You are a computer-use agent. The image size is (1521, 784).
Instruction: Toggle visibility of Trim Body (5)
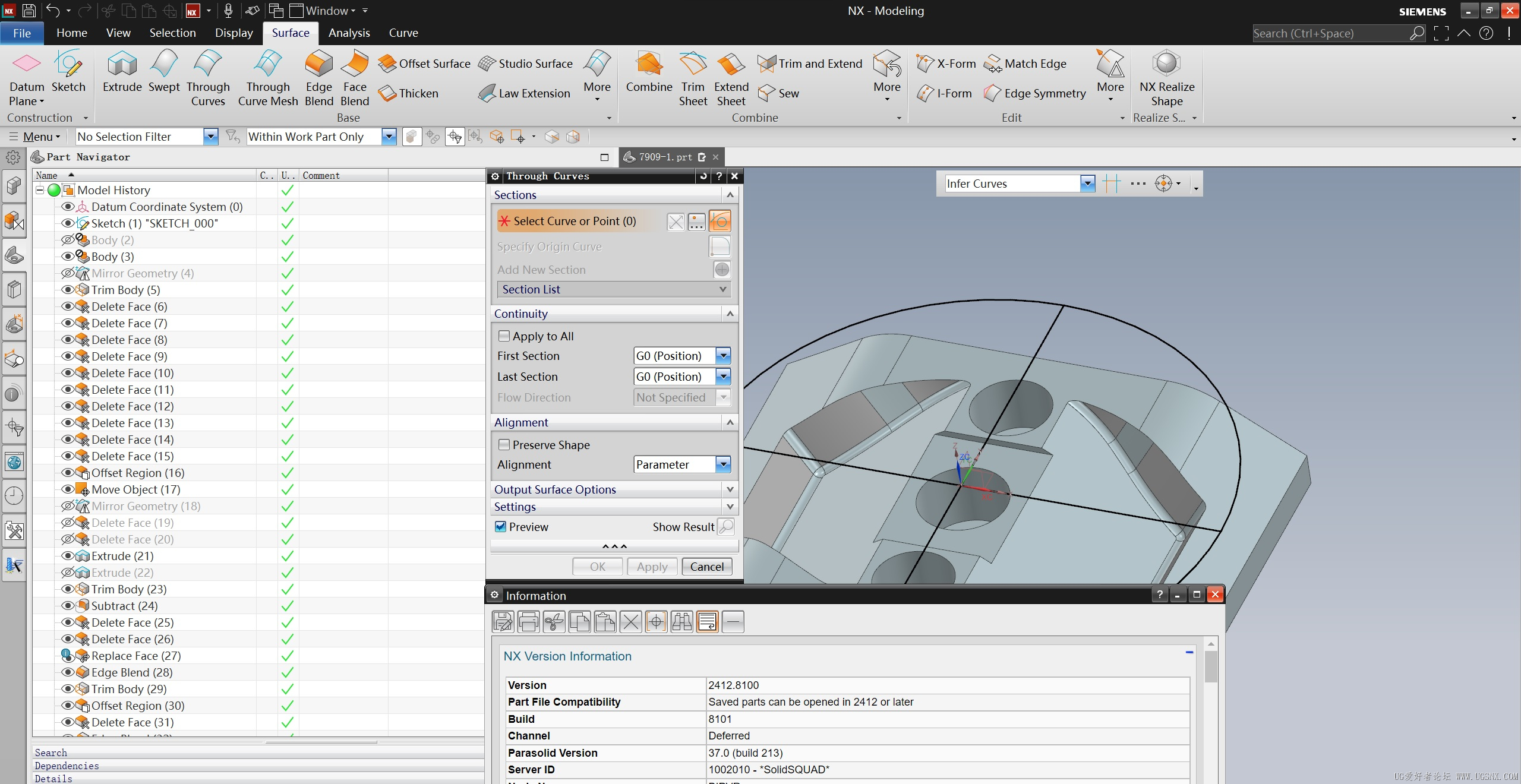coord(68,290)
